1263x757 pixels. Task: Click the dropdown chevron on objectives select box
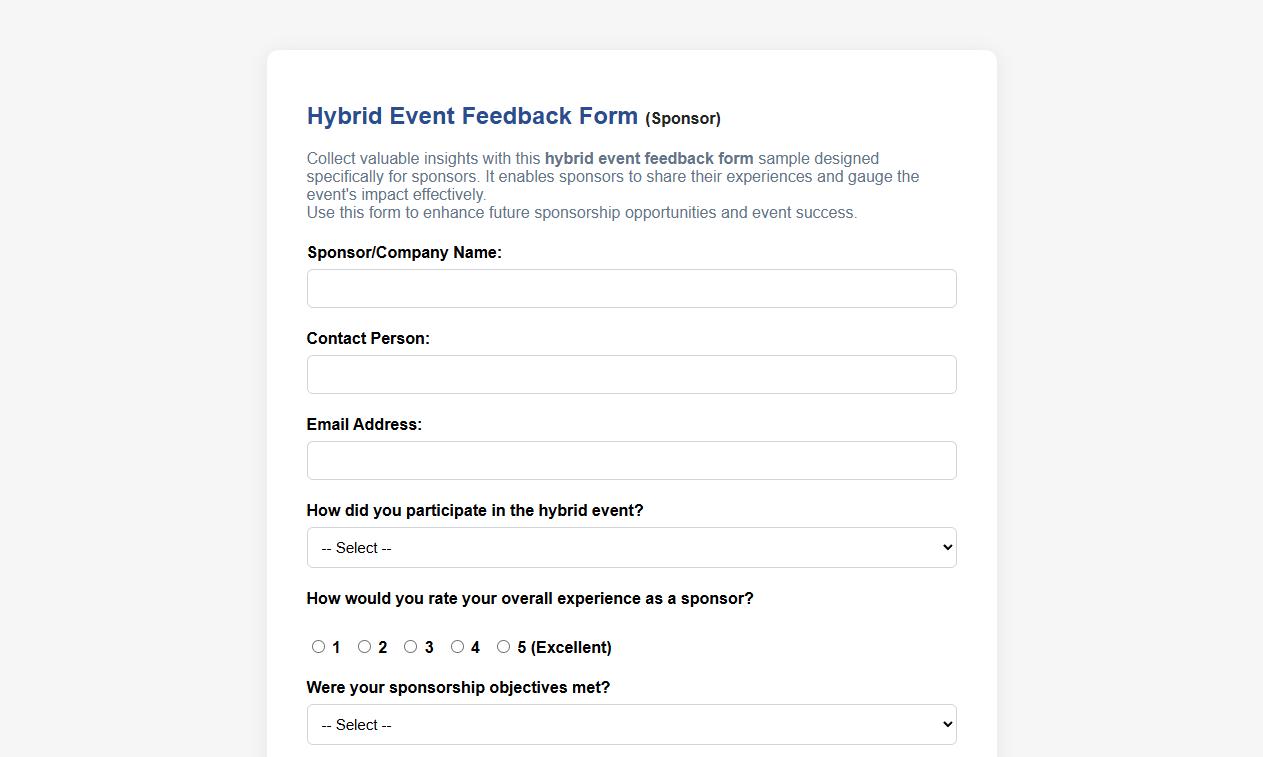[944, 724]
